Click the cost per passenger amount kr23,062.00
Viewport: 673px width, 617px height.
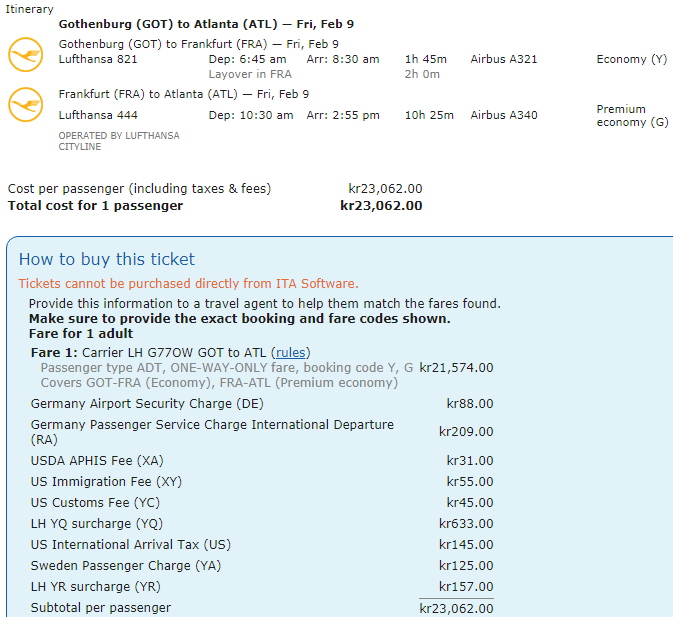(x=385, y=189)
